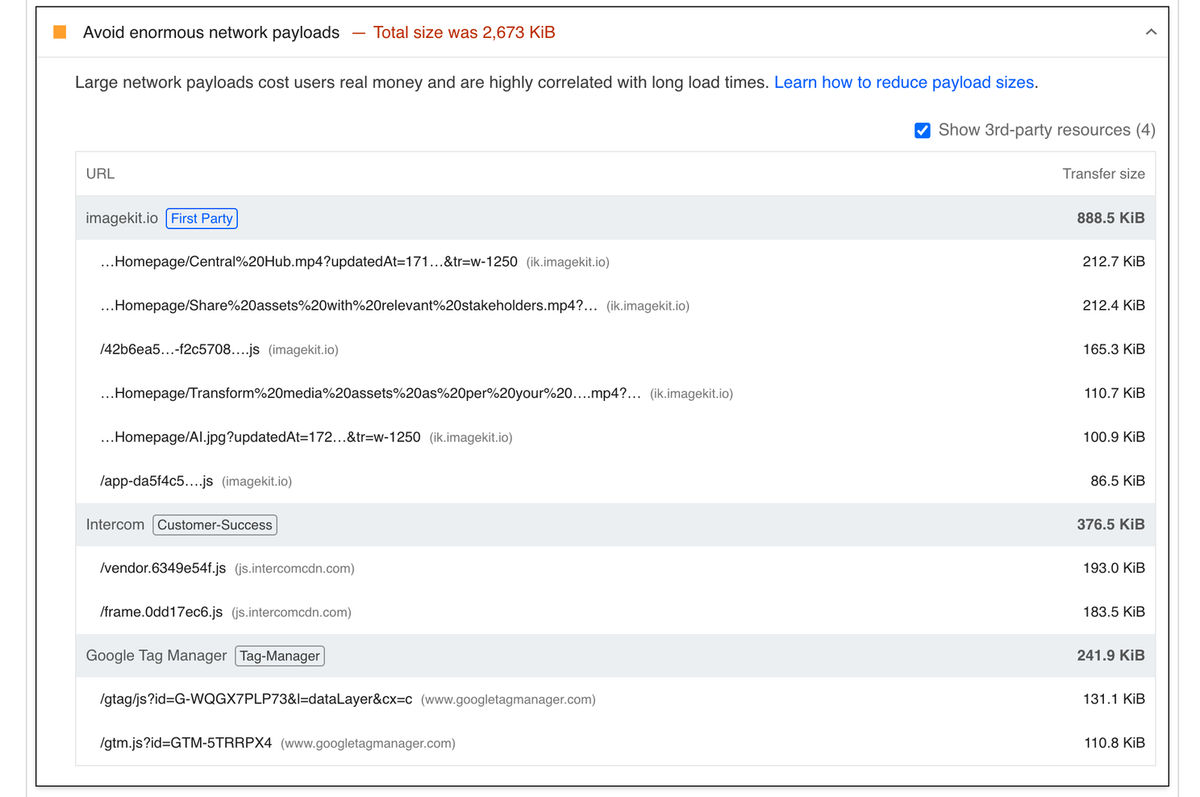Viewport: 1200px width, 797px height.
Task: Open Learn how to reduce payload sizes
Action: pos(904,82)
